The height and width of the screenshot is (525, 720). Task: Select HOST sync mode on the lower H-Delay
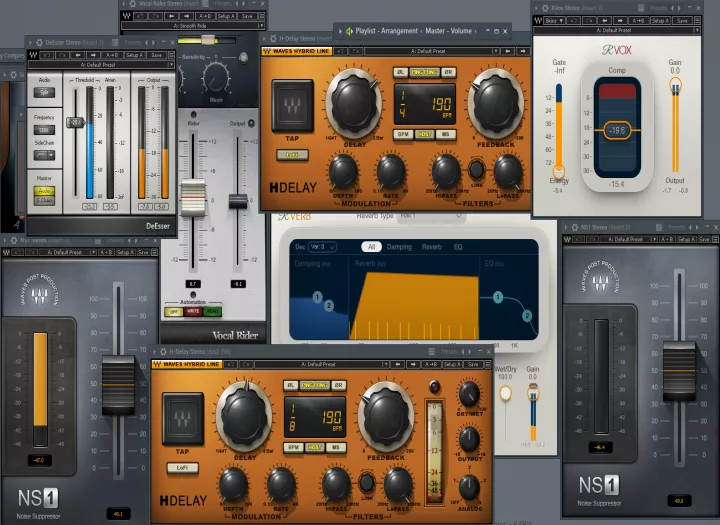pos(315,447)
